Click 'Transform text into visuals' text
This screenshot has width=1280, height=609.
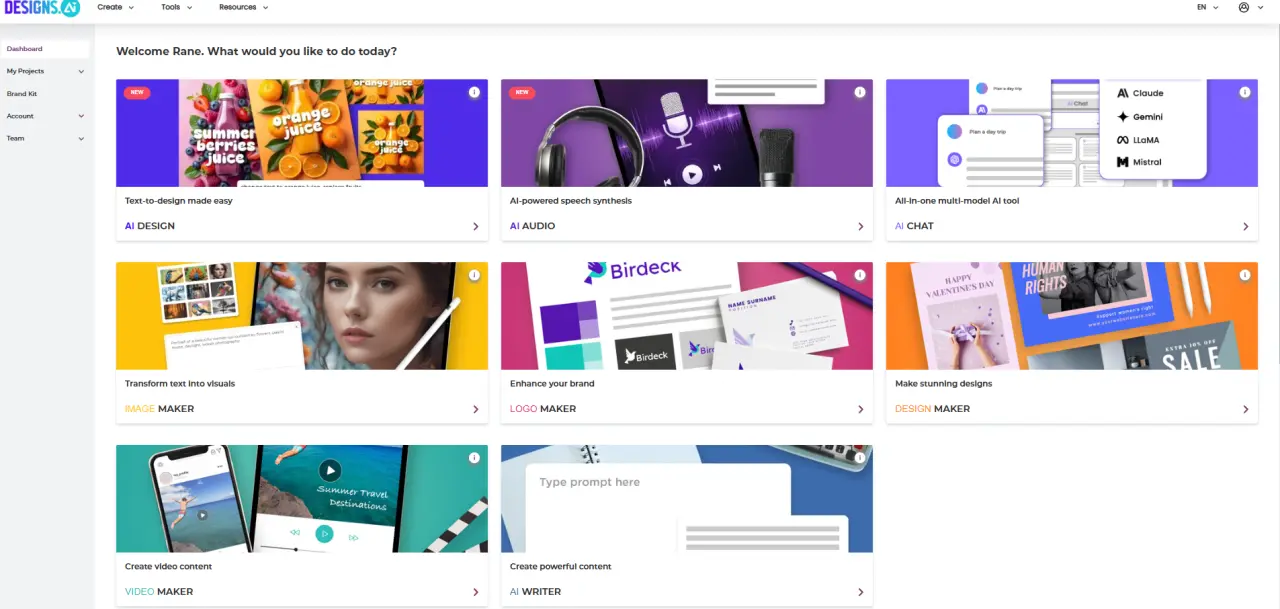[x=180, y=384]
